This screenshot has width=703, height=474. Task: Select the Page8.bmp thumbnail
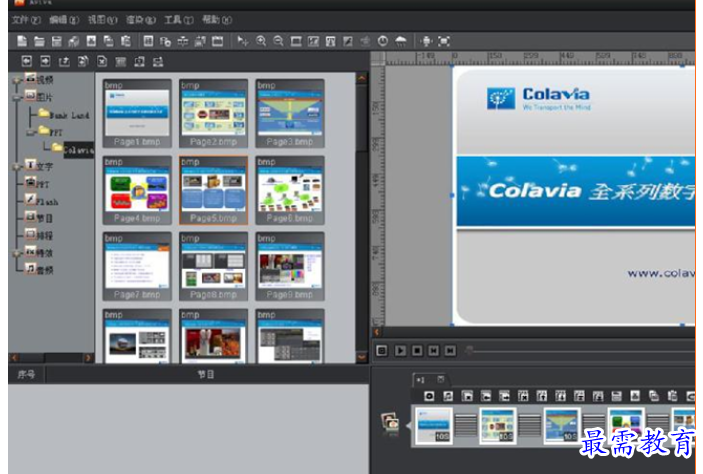click(213, 266)
